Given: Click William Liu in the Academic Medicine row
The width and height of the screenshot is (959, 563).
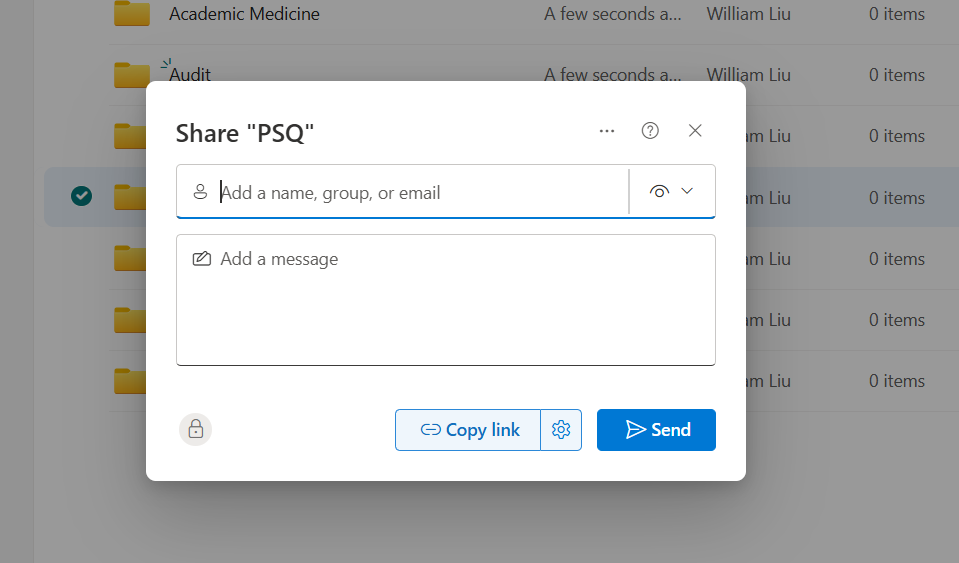Looking at the screenshot, I should point(748,14).
